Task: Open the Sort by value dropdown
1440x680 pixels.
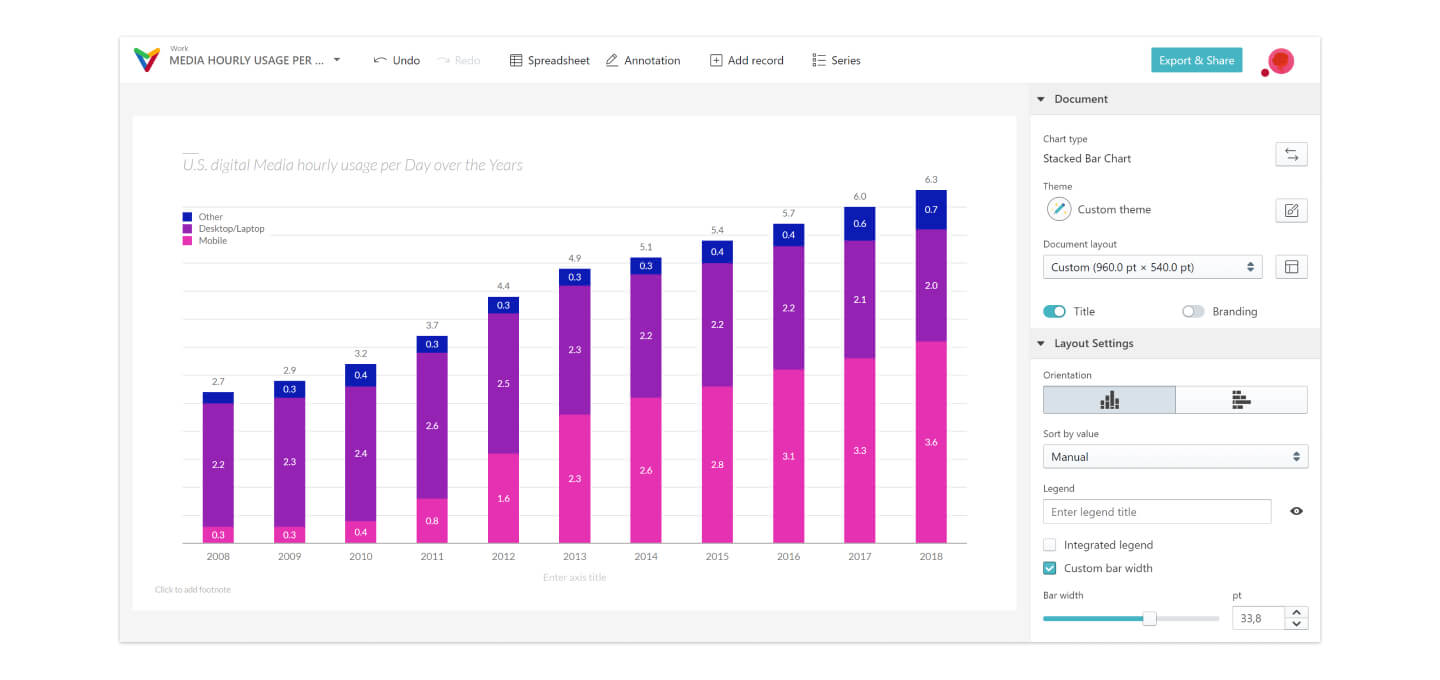Action: 1175,457
